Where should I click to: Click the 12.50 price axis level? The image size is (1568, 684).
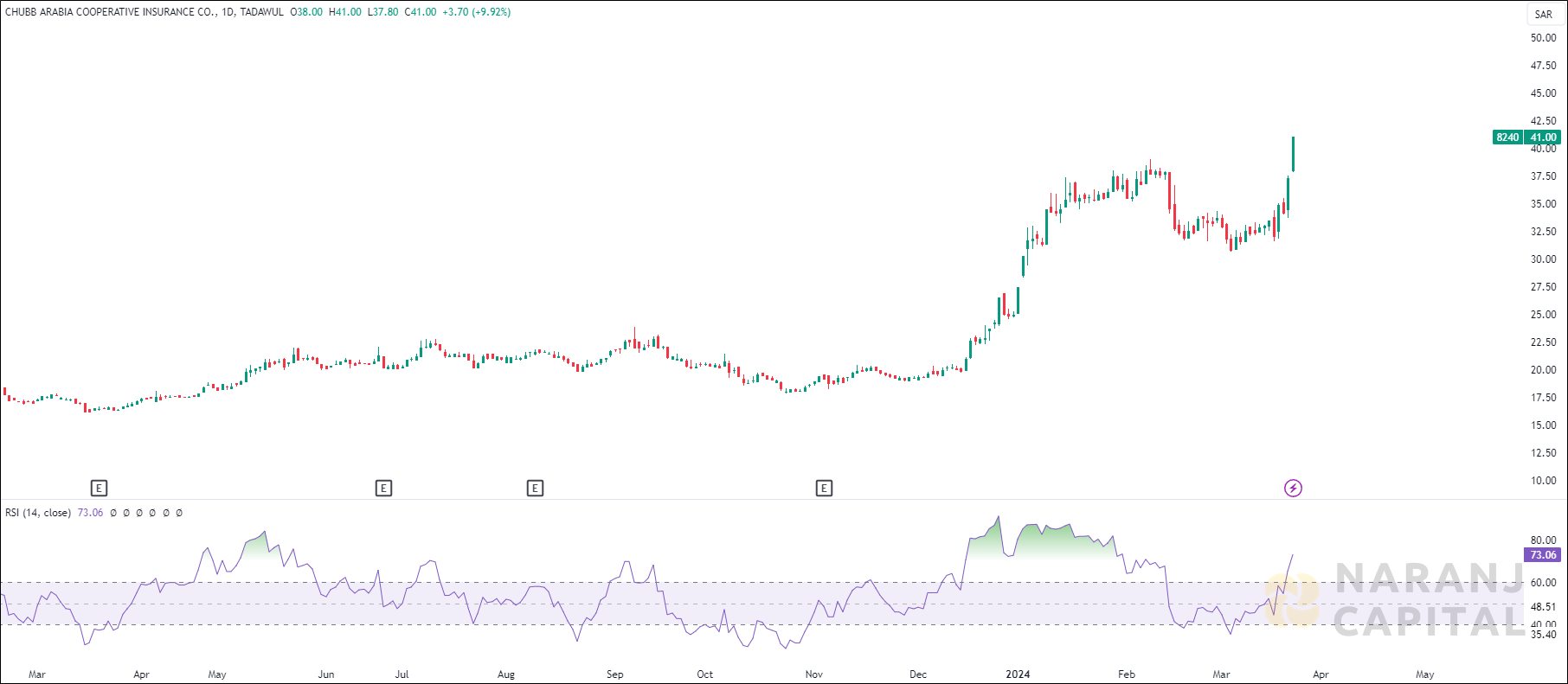pos(1543,453)
